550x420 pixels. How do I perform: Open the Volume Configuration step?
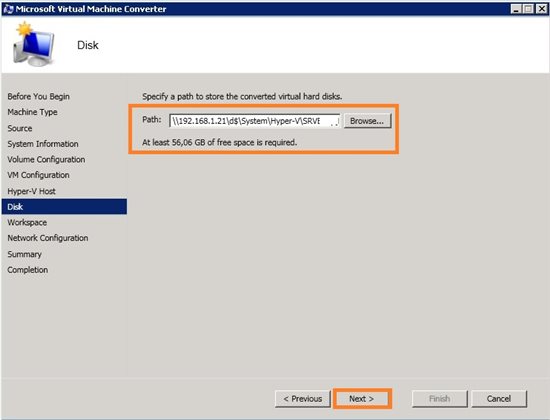click(x=46, y=159)
